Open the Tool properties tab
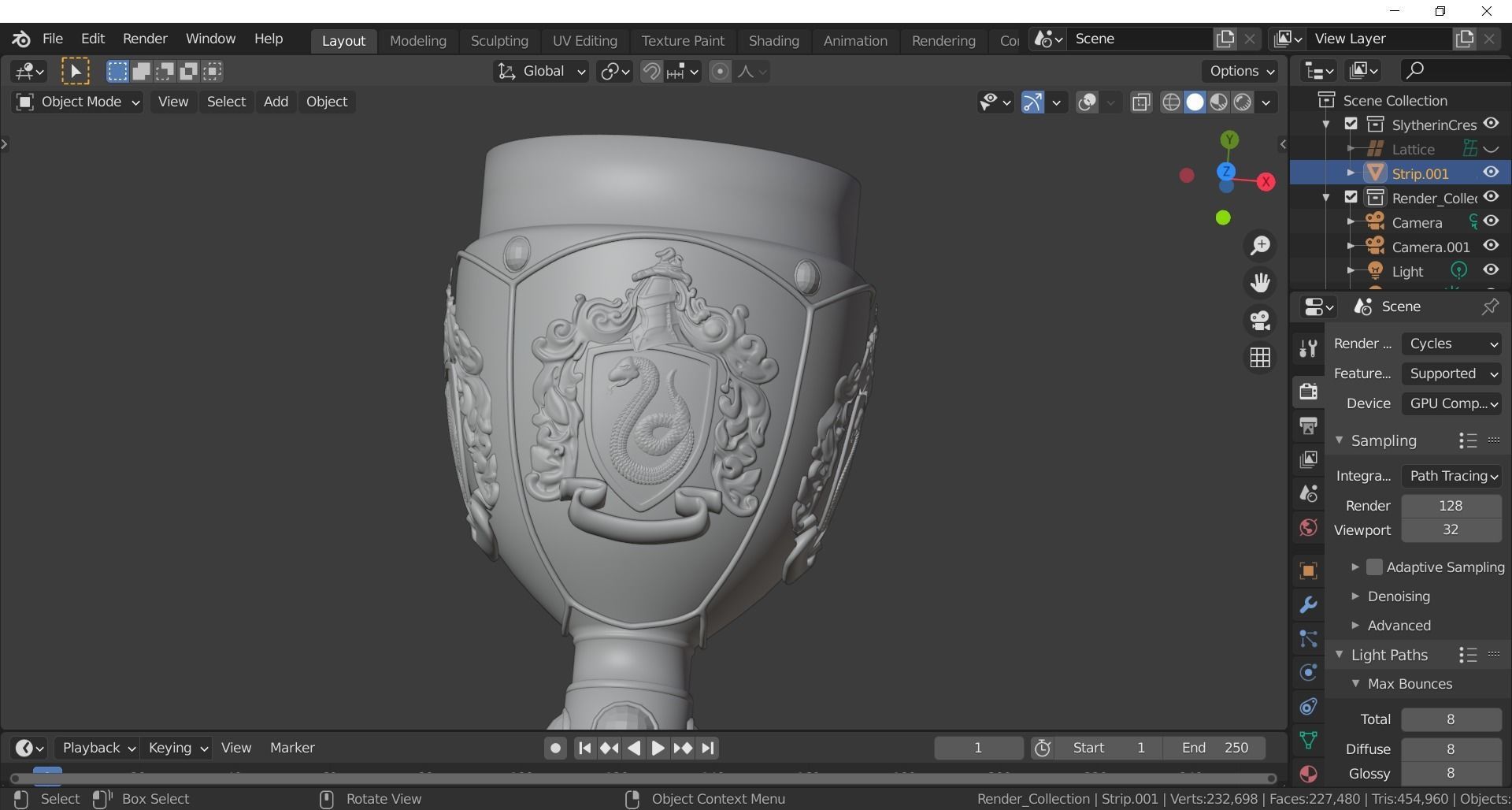 coord(1309,348)
